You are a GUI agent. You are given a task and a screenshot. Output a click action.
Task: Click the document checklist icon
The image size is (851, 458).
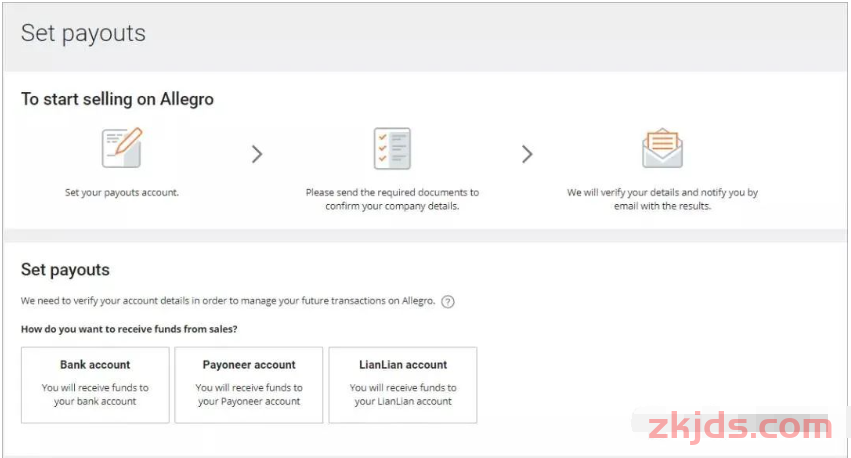pyautogui.click(x=392, y=148)
